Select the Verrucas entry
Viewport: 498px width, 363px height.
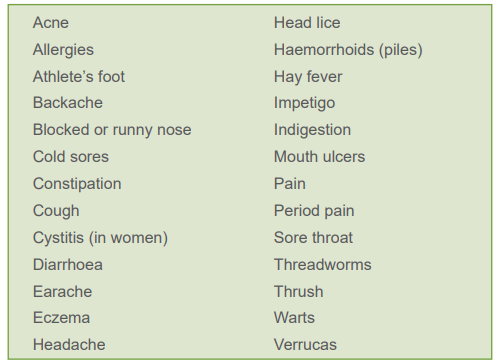(x=305, y=345)
